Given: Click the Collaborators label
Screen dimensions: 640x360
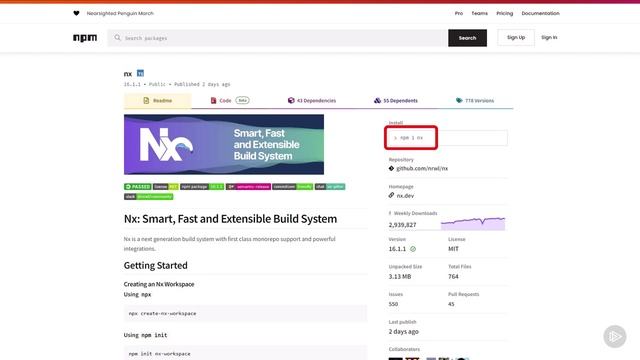Looking at the screenshot, I should 404,349.
